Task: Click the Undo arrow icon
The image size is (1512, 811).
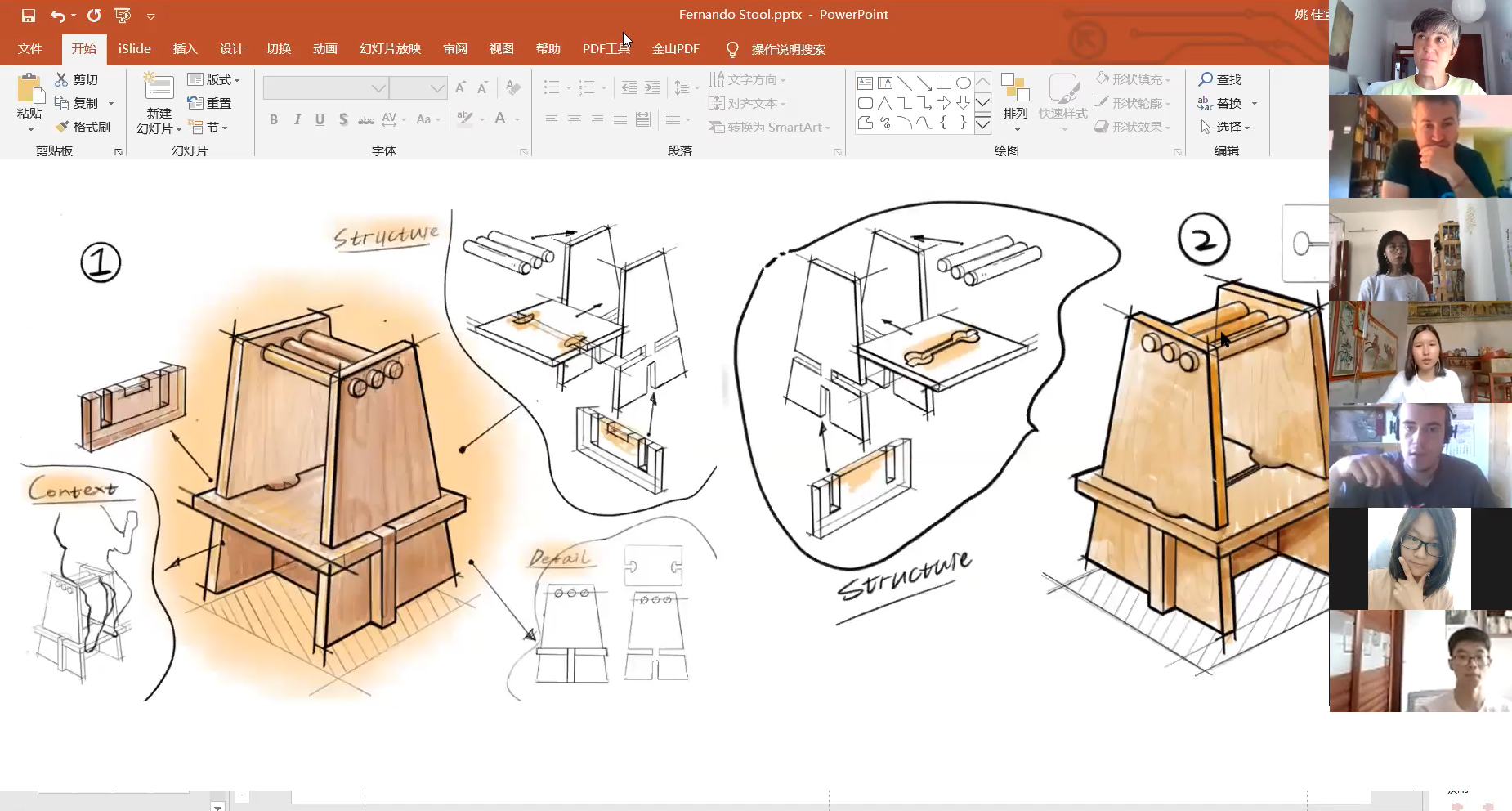Action: tap(57, 16)
